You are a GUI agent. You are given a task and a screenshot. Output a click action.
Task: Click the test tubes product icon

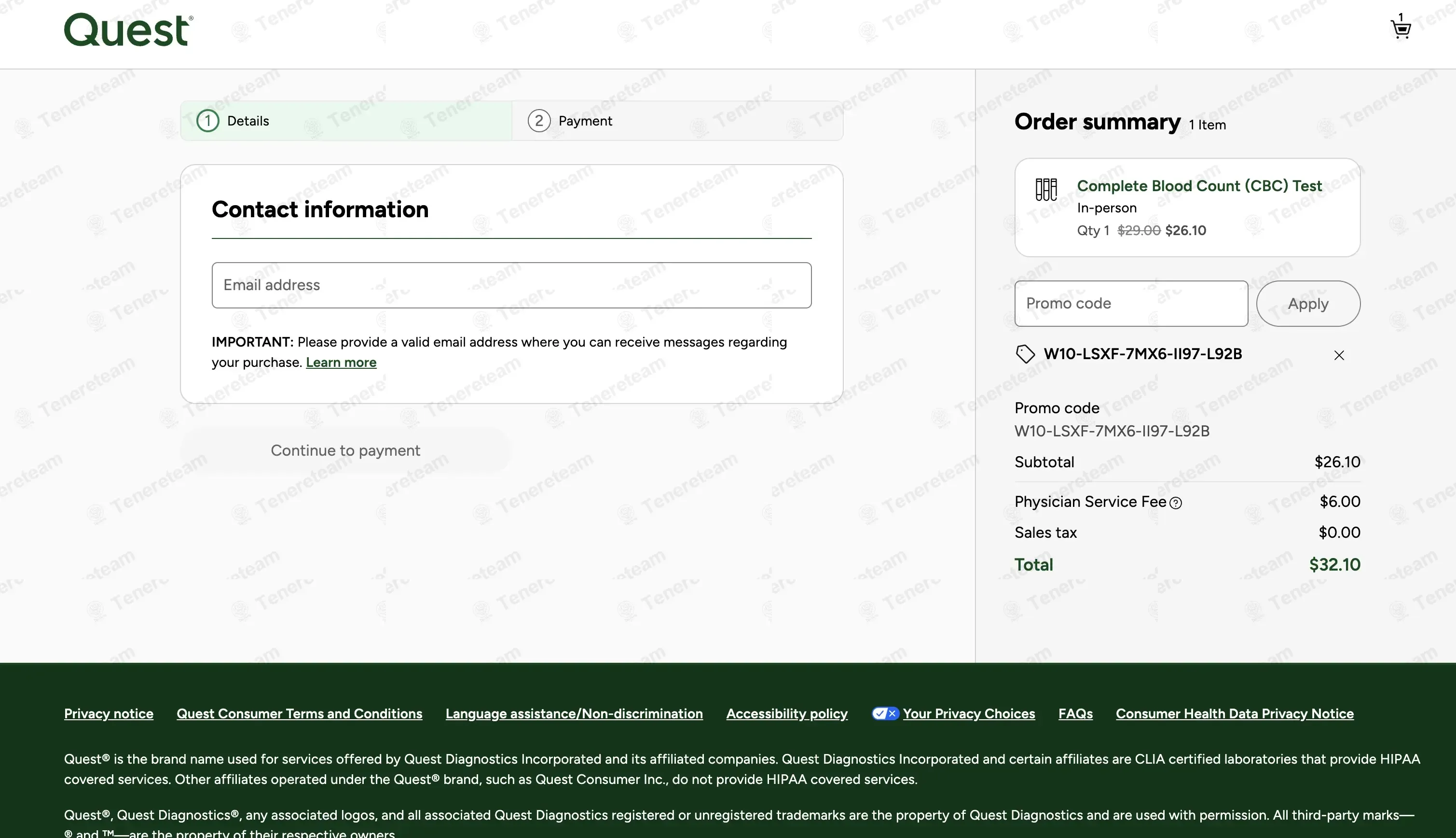(1045, 189)
